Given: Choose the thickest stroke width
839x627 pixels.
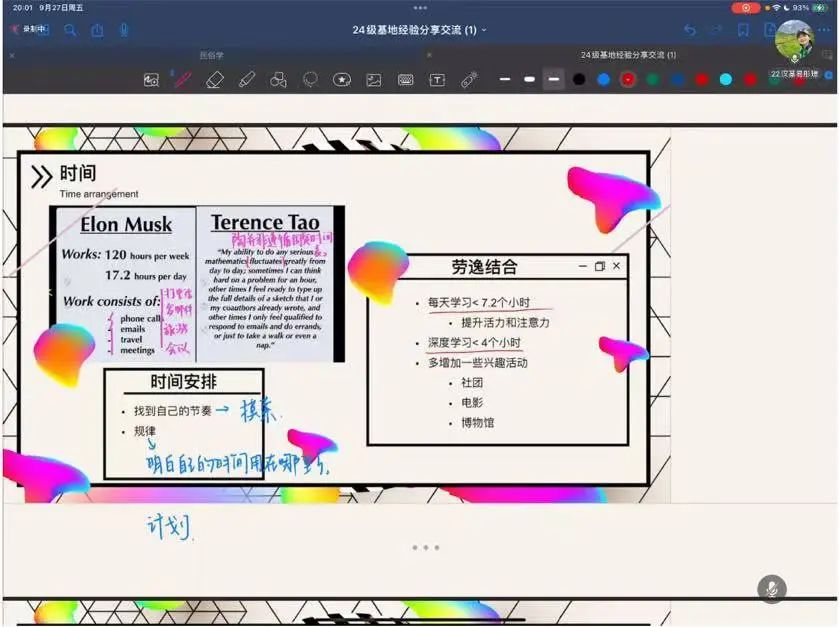Looking at the screenshot, I should pyautogui.click(x=554, y=80).
